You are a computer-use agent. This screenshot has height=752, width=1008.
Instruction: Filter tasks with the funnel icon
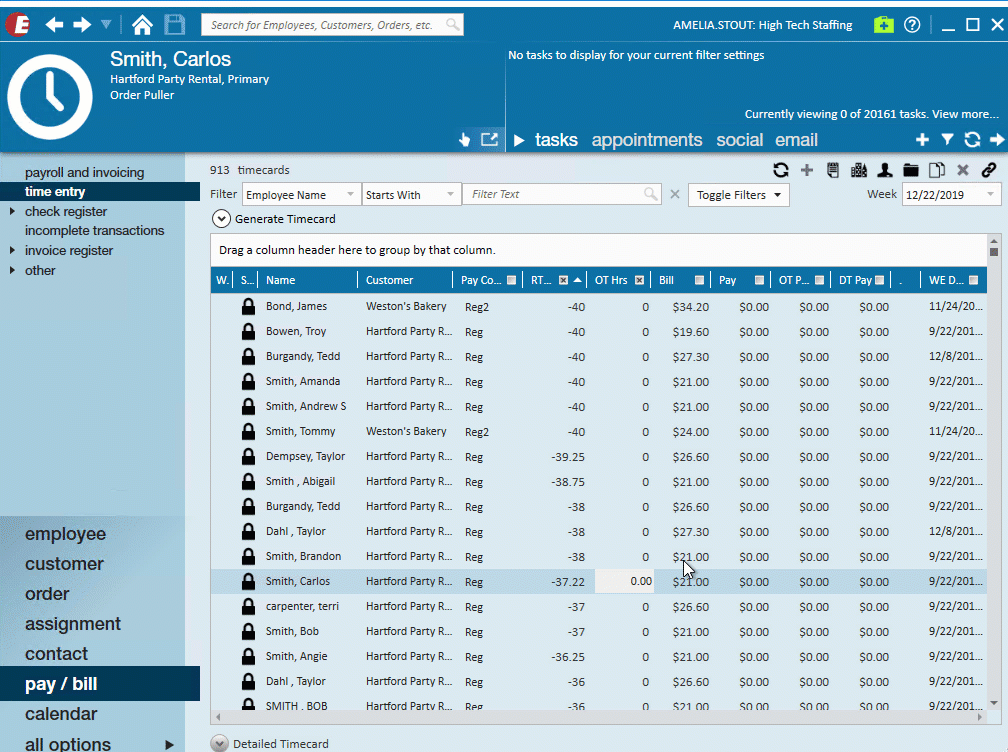pyautogui.click(x=946, y=140)
